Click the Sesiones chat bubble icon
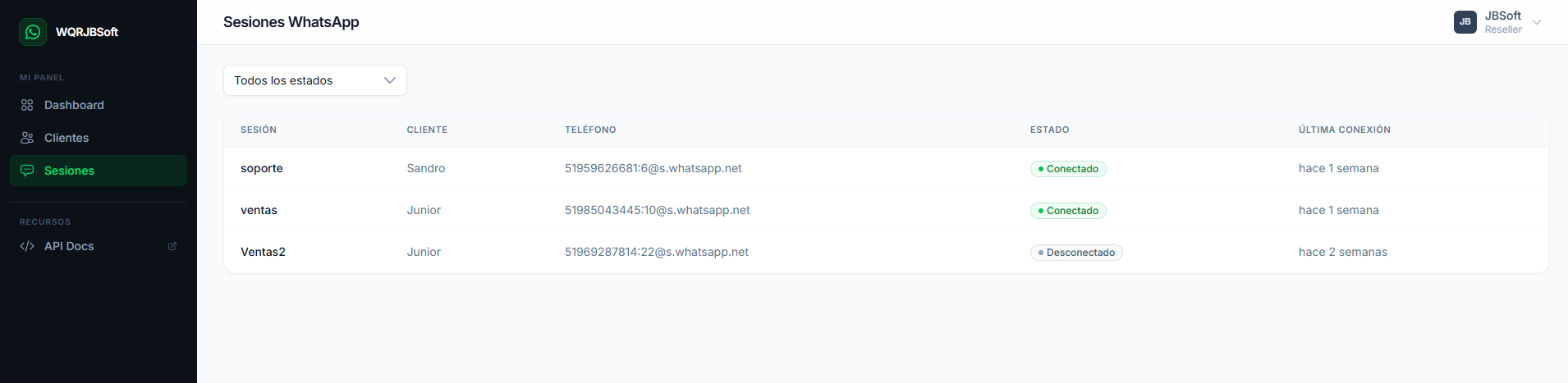 27,171
